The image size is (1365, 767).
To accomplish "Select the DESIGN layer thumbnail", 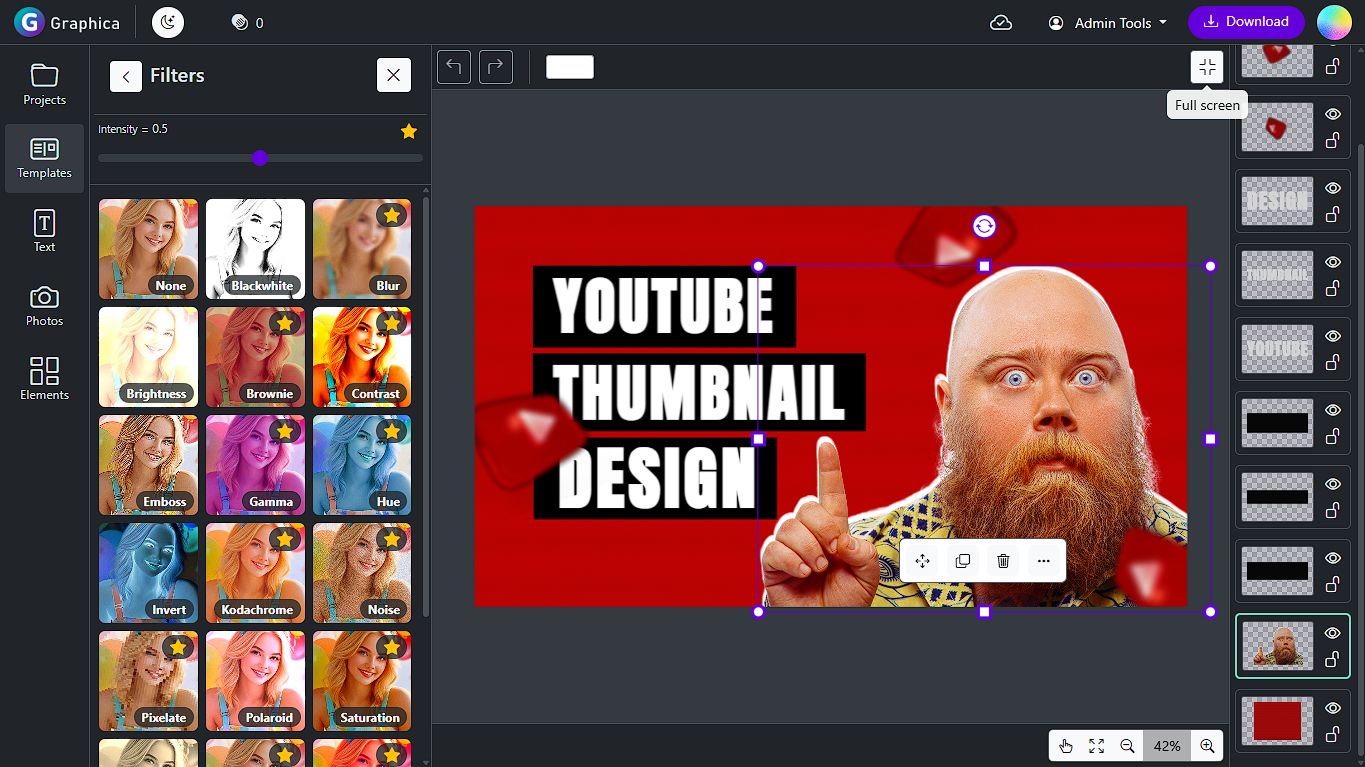I will pos(1277,201).
